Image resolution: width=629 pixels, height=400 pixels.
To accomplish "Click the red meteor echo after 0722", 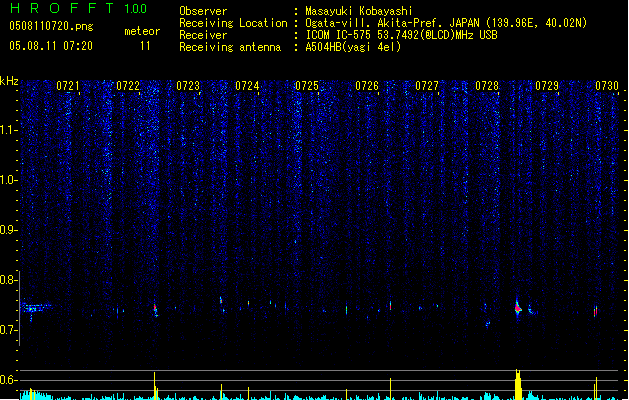I will tap(156, 309).
